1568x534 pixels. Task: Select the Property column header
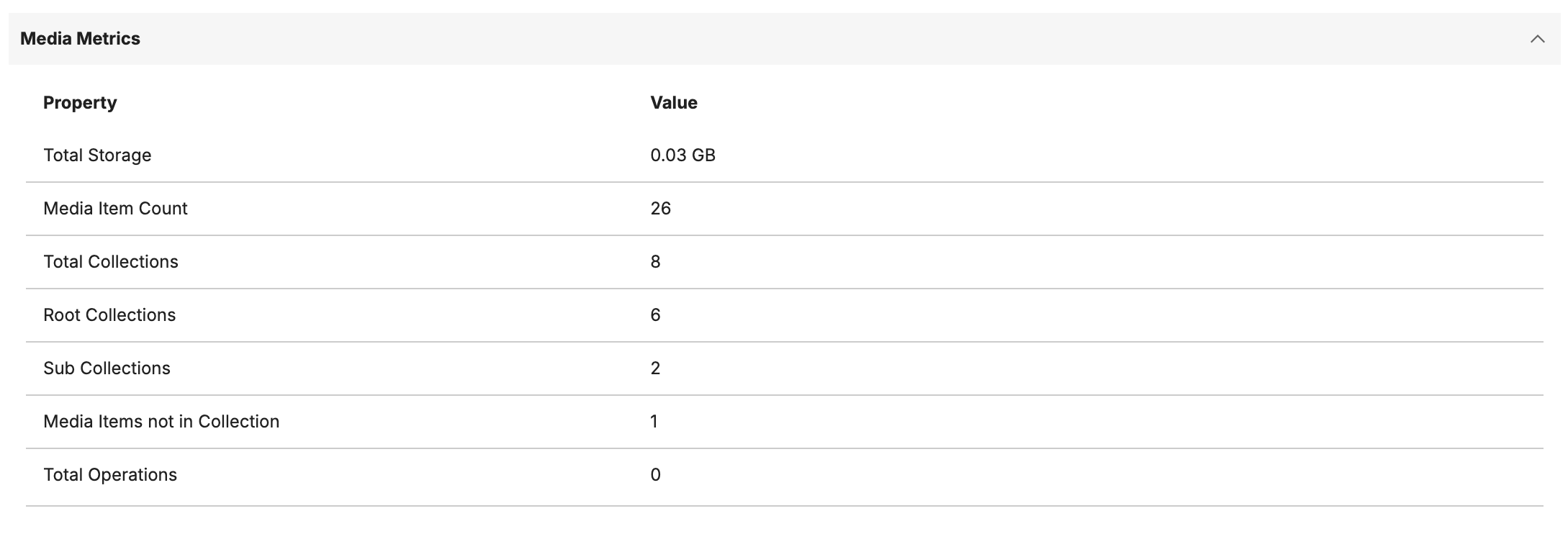pyautogui.click(x=79, y=102)
